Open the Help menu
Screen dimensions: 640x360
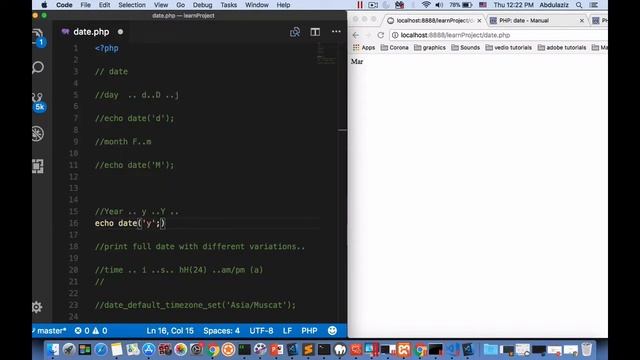(x=283, y=5)
